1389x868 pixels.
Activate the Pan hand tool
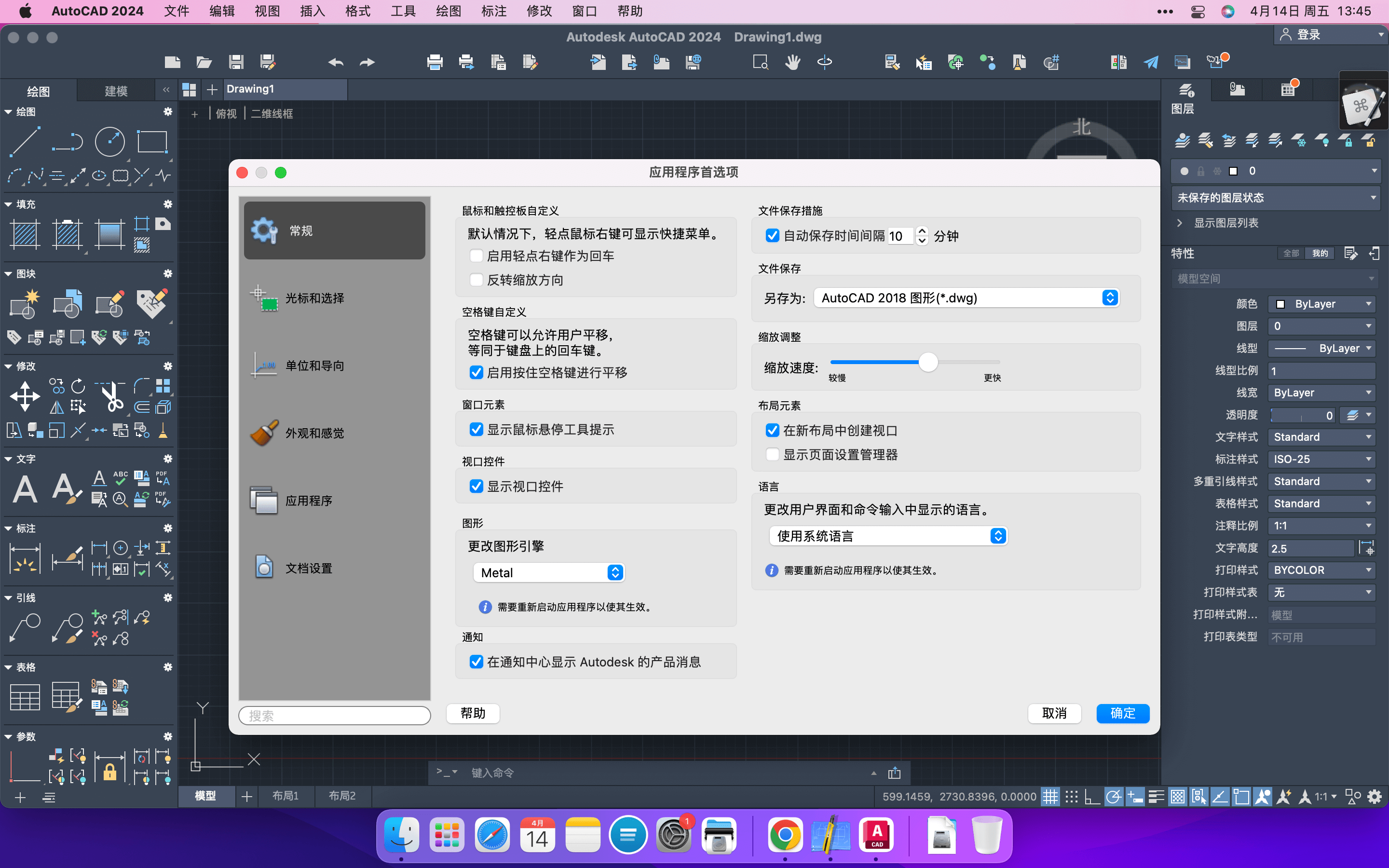tap(793, 62)
